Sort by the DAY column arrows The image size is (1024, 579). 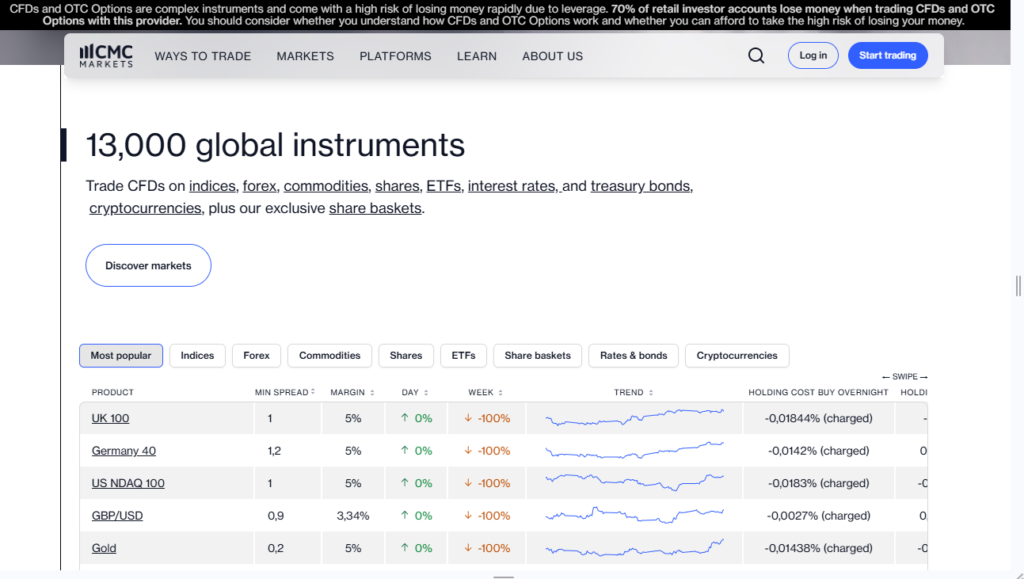coord(426,392)
